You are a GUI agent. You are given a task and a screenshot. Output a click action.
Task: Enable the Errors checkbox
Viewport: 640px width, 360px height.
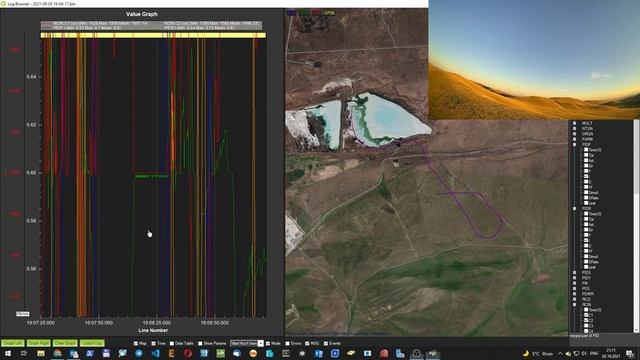point(287,344)
